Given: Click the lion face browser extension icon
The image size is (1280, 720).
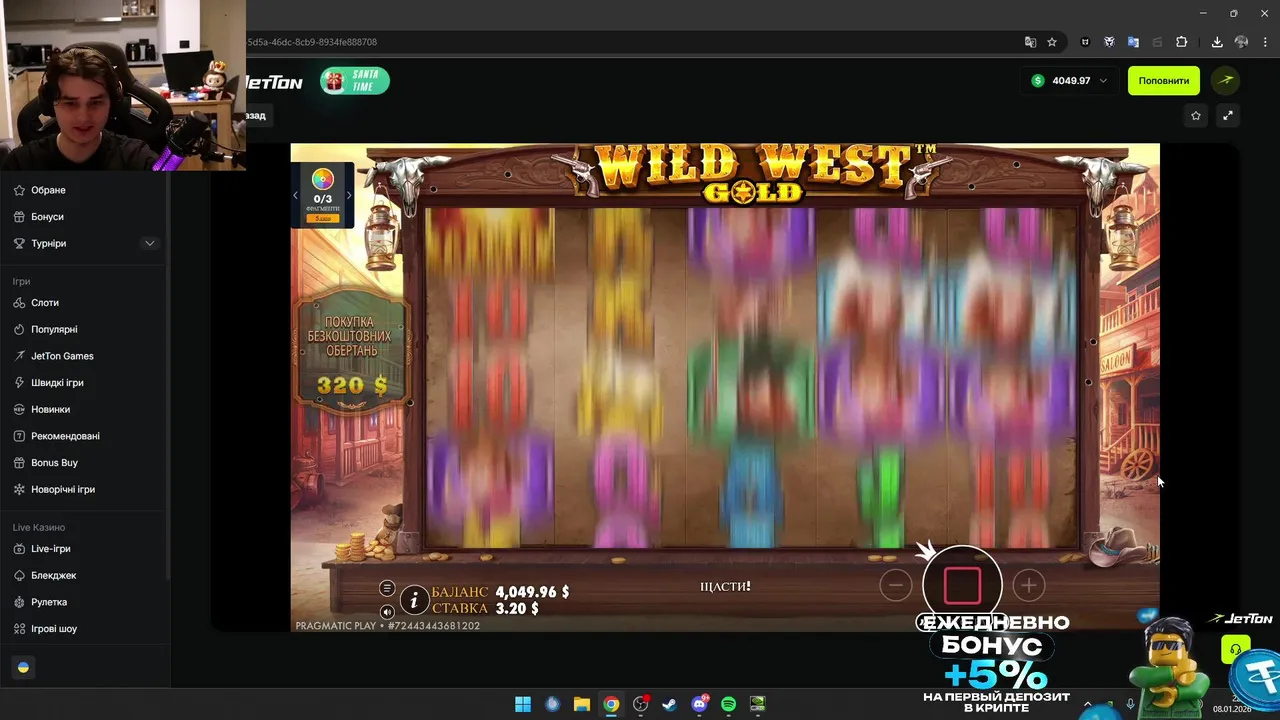Looking at the screenshot, I should point(1109,42).
